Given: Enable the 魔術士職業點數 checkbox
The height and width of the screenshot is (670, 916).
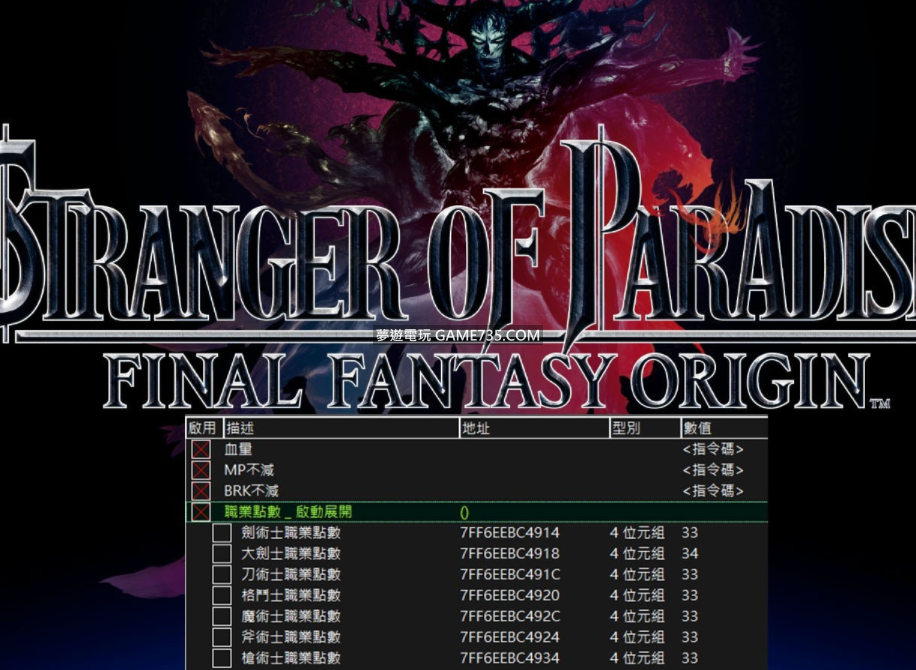Looking at the screenshot, I should (x=221, y=616).
